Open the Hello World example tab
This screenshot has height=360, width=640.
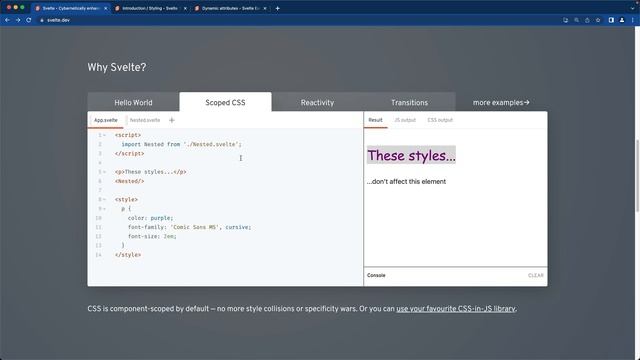[133, 102]
